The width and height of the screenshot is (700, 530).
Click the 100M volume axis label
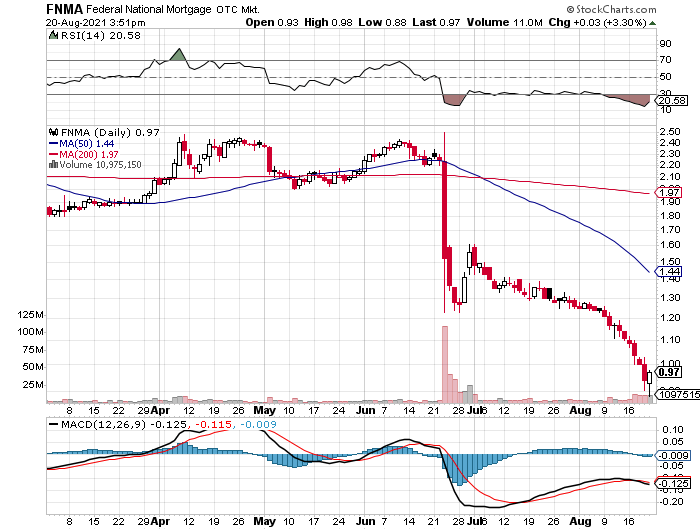[31, 332]
